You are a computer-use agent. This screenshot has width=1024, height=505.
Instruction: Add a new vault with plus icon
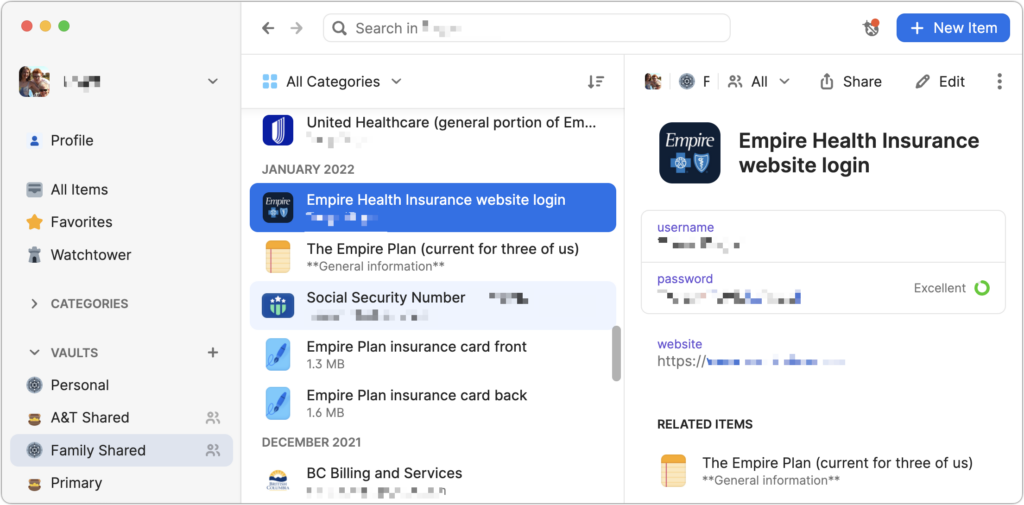pyautogui.click(x=212, y=353)
